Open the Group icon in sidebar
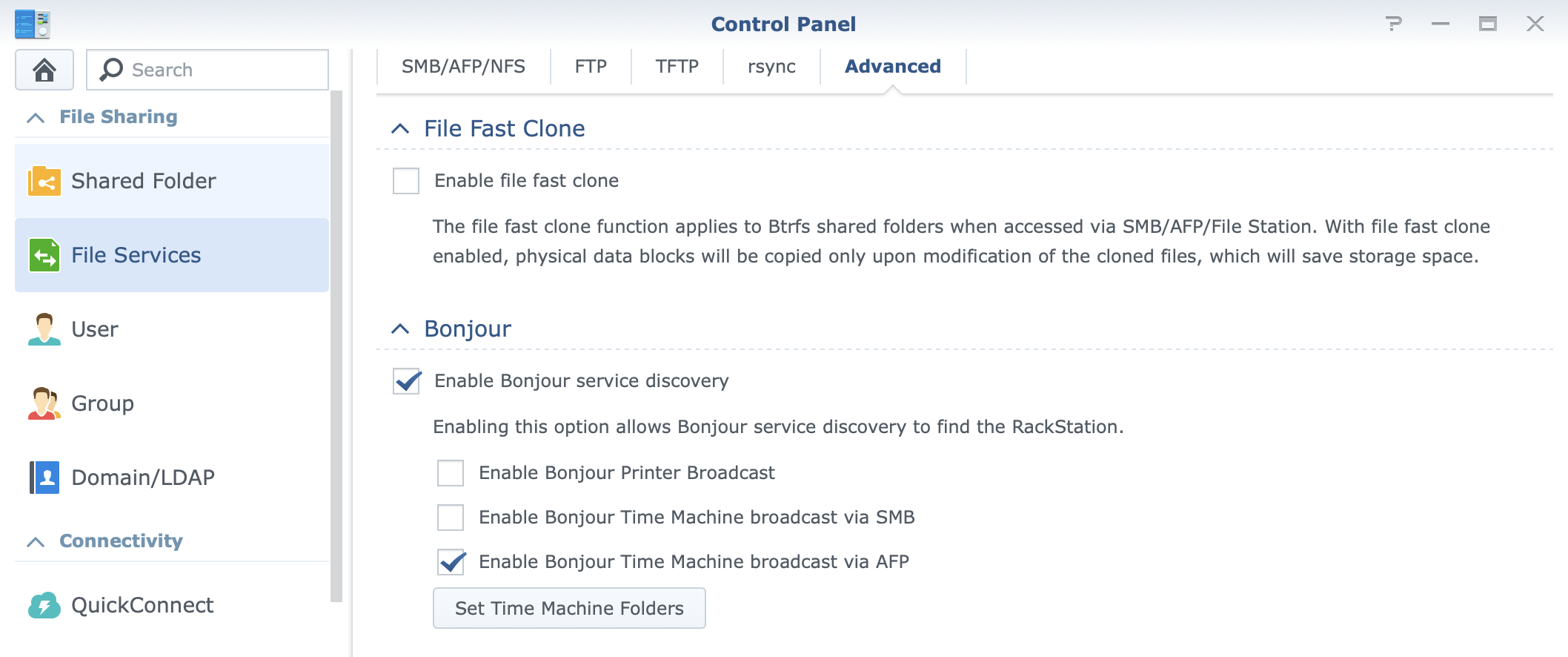The image size is (1568, 657). (x=44, y=403)
